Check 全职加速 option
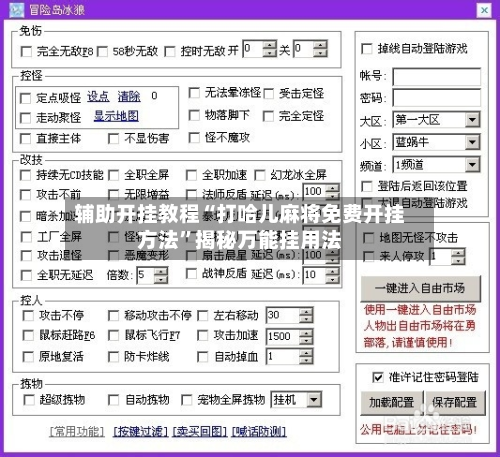 [191, 175]
